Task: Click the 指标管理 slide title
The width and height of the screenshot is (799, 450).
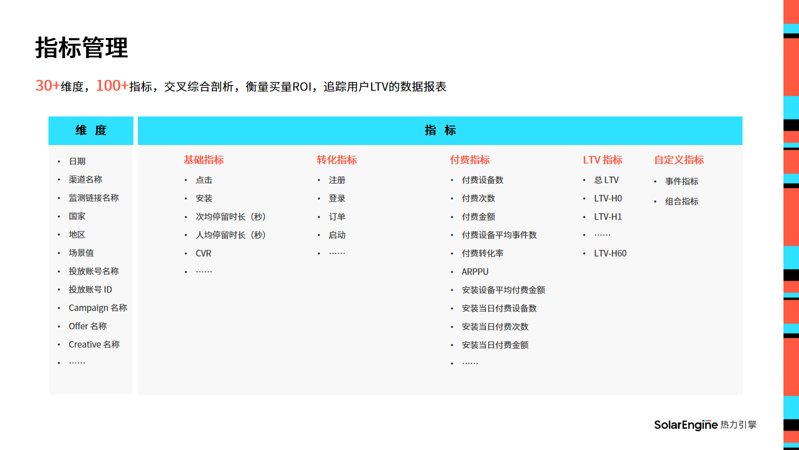Action: [x=82, y=48]
